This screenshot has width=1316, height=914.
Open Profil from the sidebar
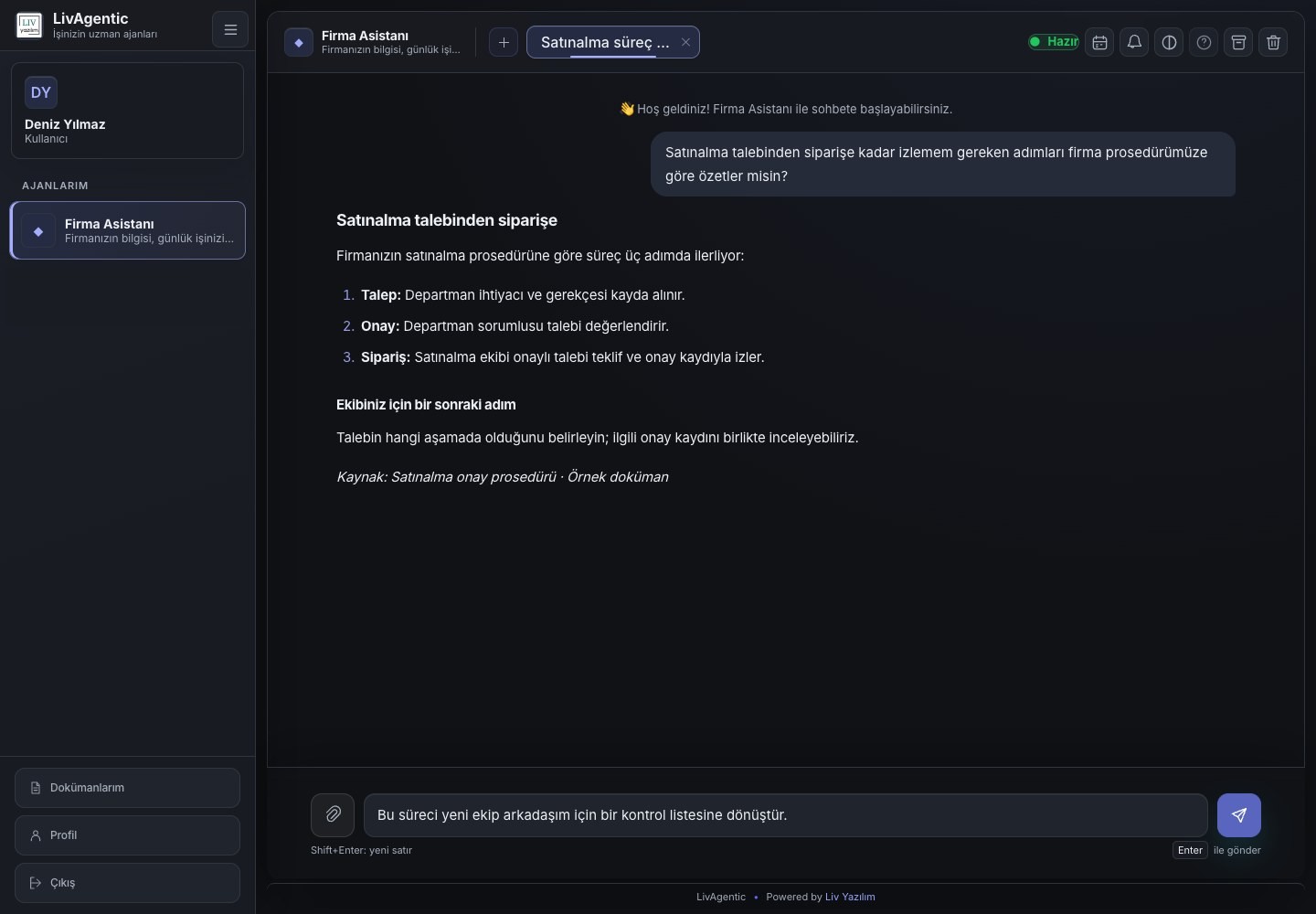coord(127,835)
